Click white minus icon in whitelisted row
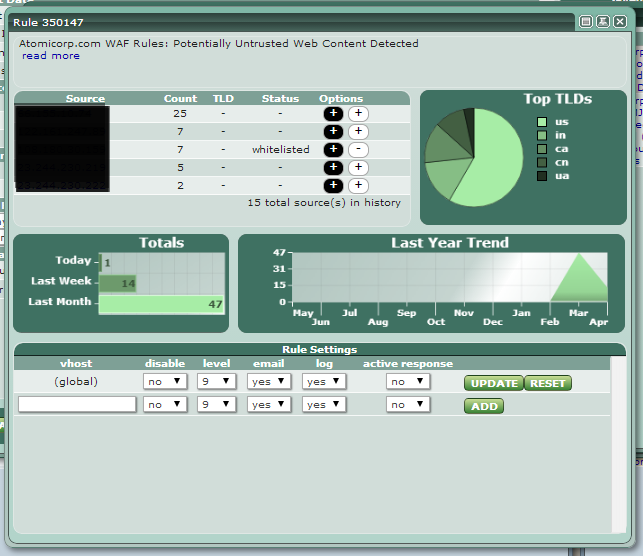The height and width of the screenshot is (556, 643). click(358, 150)
